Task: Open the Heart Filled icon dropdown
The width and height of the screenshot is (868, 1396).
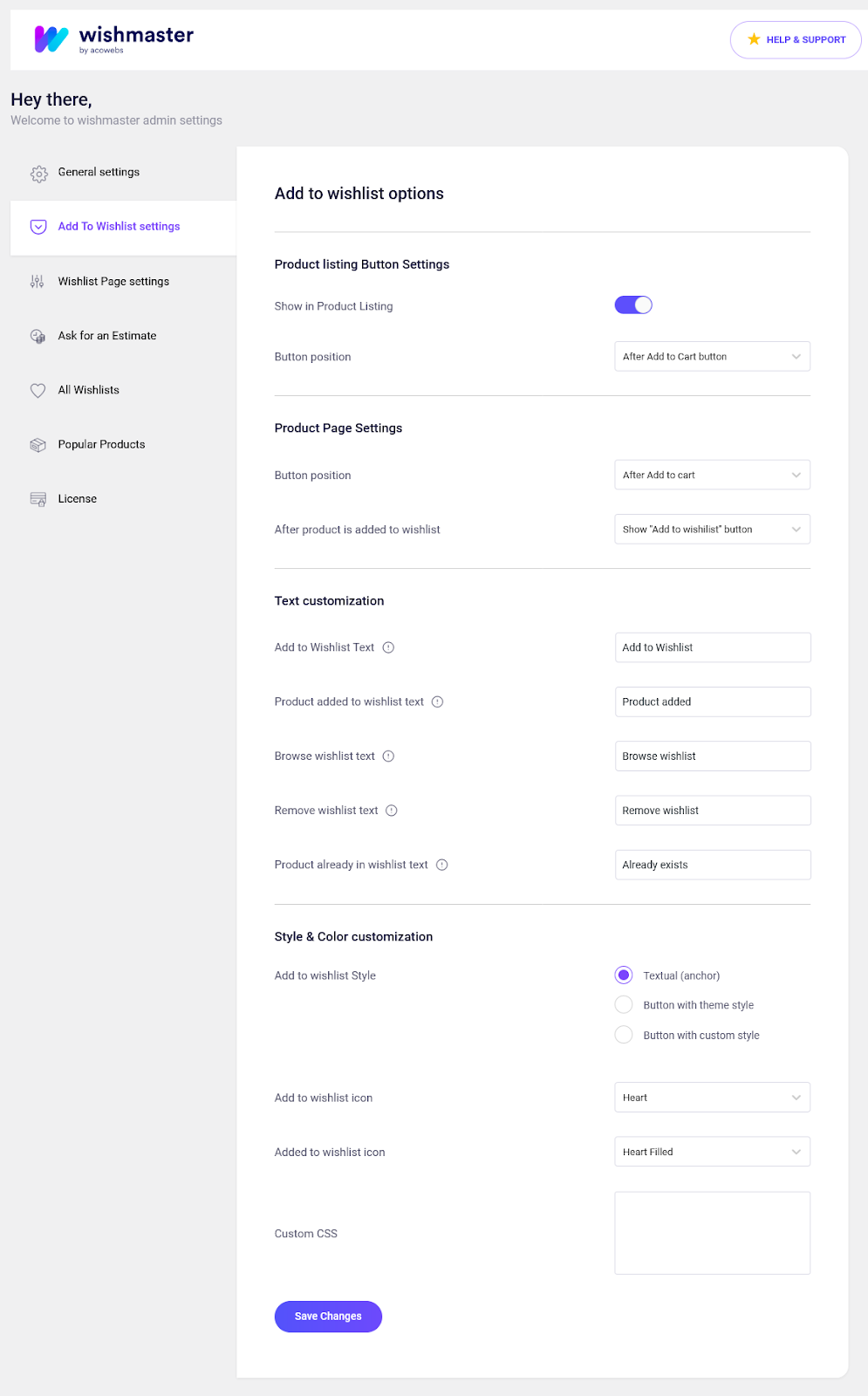Action: (x=713, y=1152)
